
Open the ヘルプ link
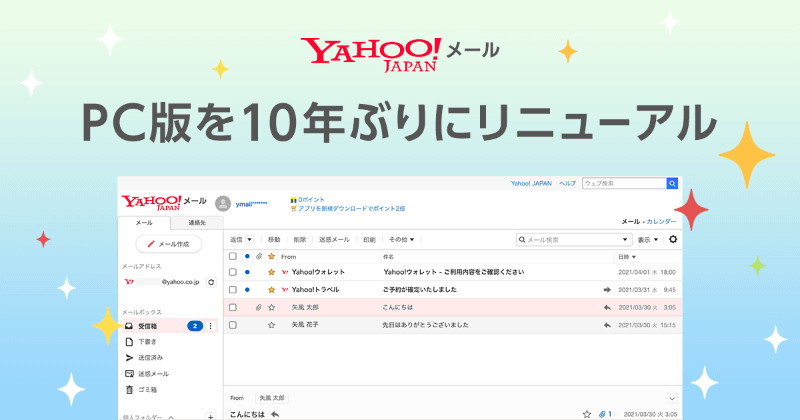tap(567, 183)
